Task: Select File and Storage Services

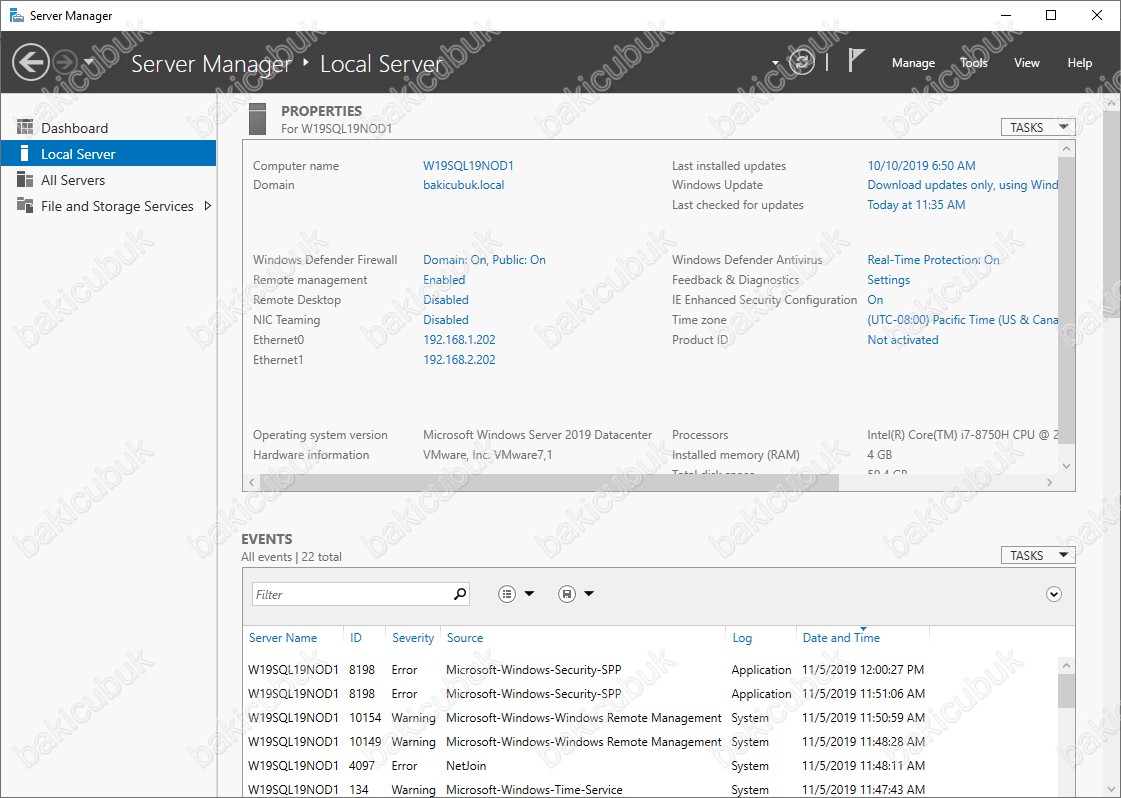Action: click(x=117, y=206)
